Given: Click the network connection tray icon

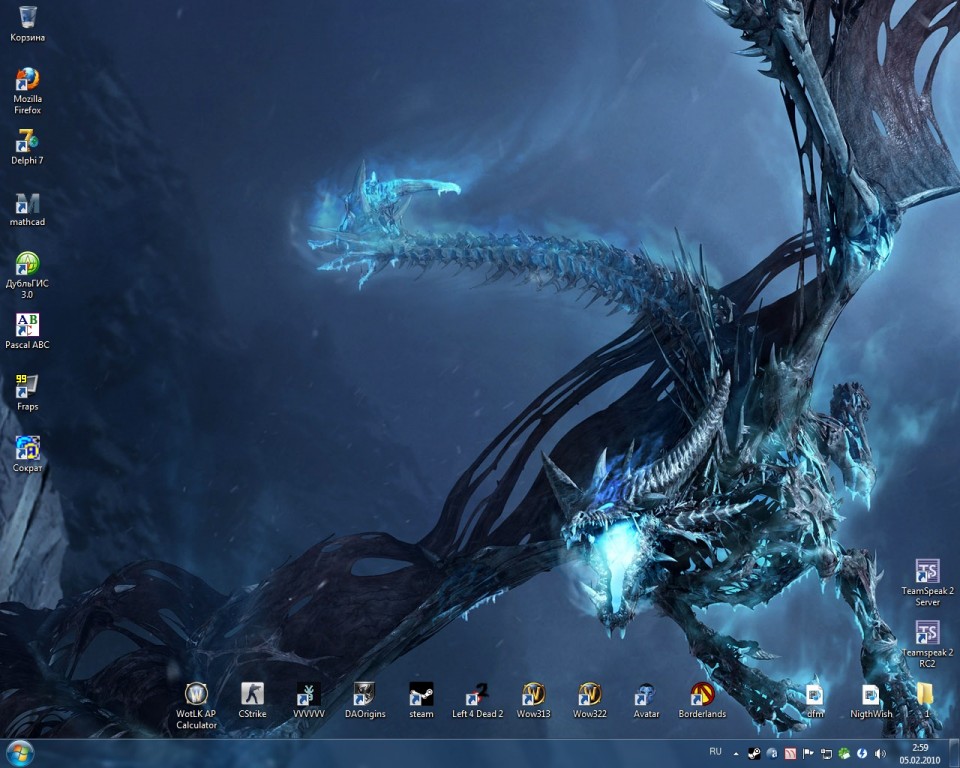Looking at the screenshot, I should 827,754.
